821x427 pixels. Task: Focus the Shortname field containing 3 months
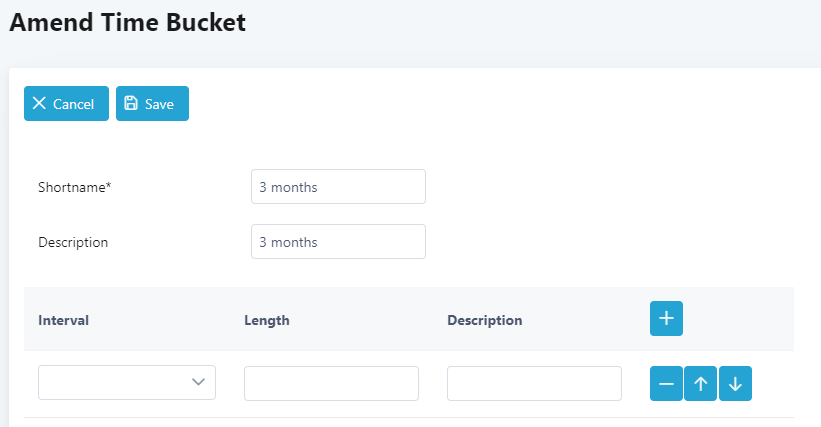point(338,186)
